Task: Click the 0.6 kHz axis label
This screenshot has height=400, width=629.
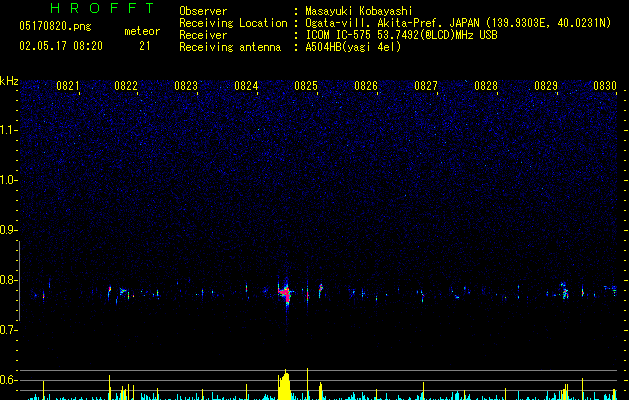Action: pyautogui.click(x=9, y=380)
